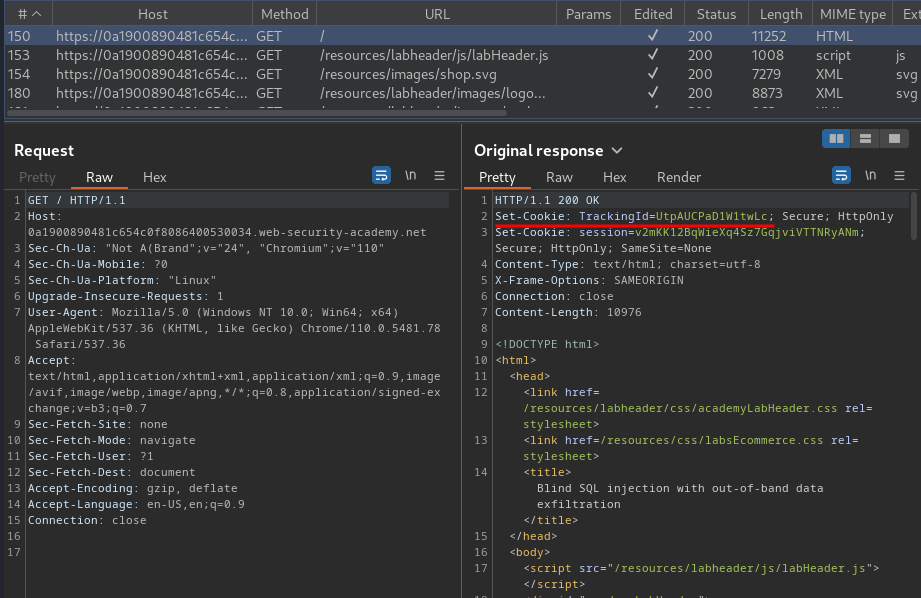The width and height of the screenshot is (921, 598).
Task: Click the labsEcommerce.css link path
Action: coord(712,440)
